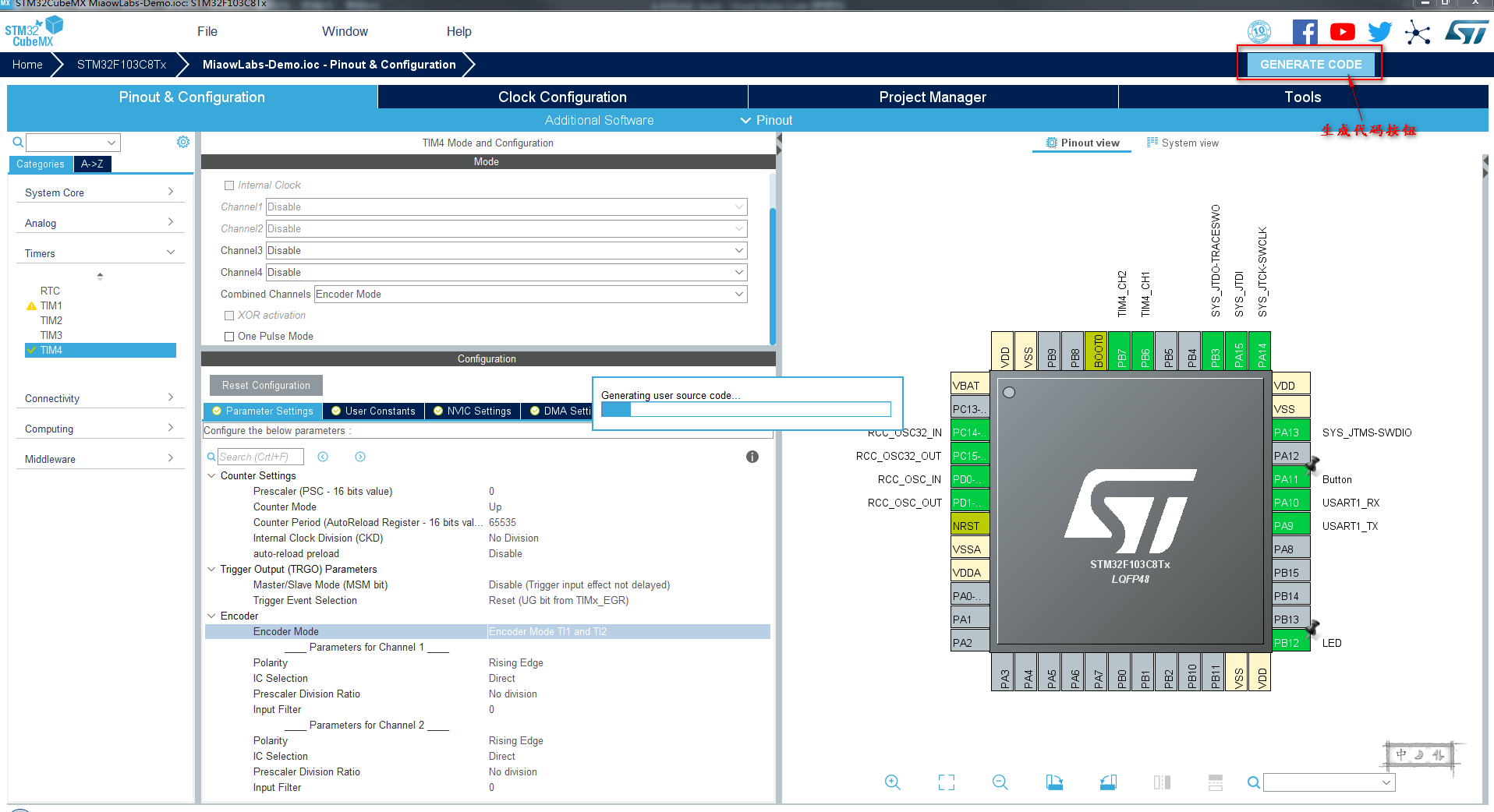
Task: Click the STM32CubeMX logo
Action: tap(34, 32)
